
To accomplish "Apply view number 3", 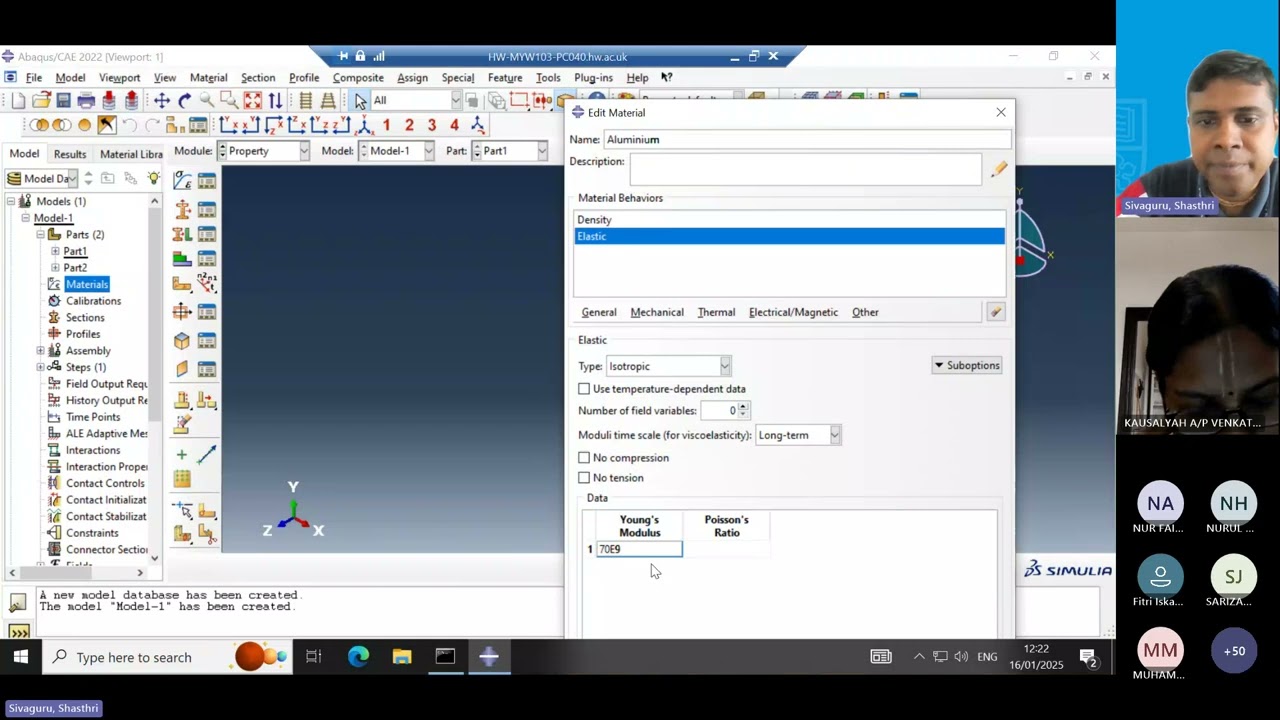I will click(x=432, y=125).
